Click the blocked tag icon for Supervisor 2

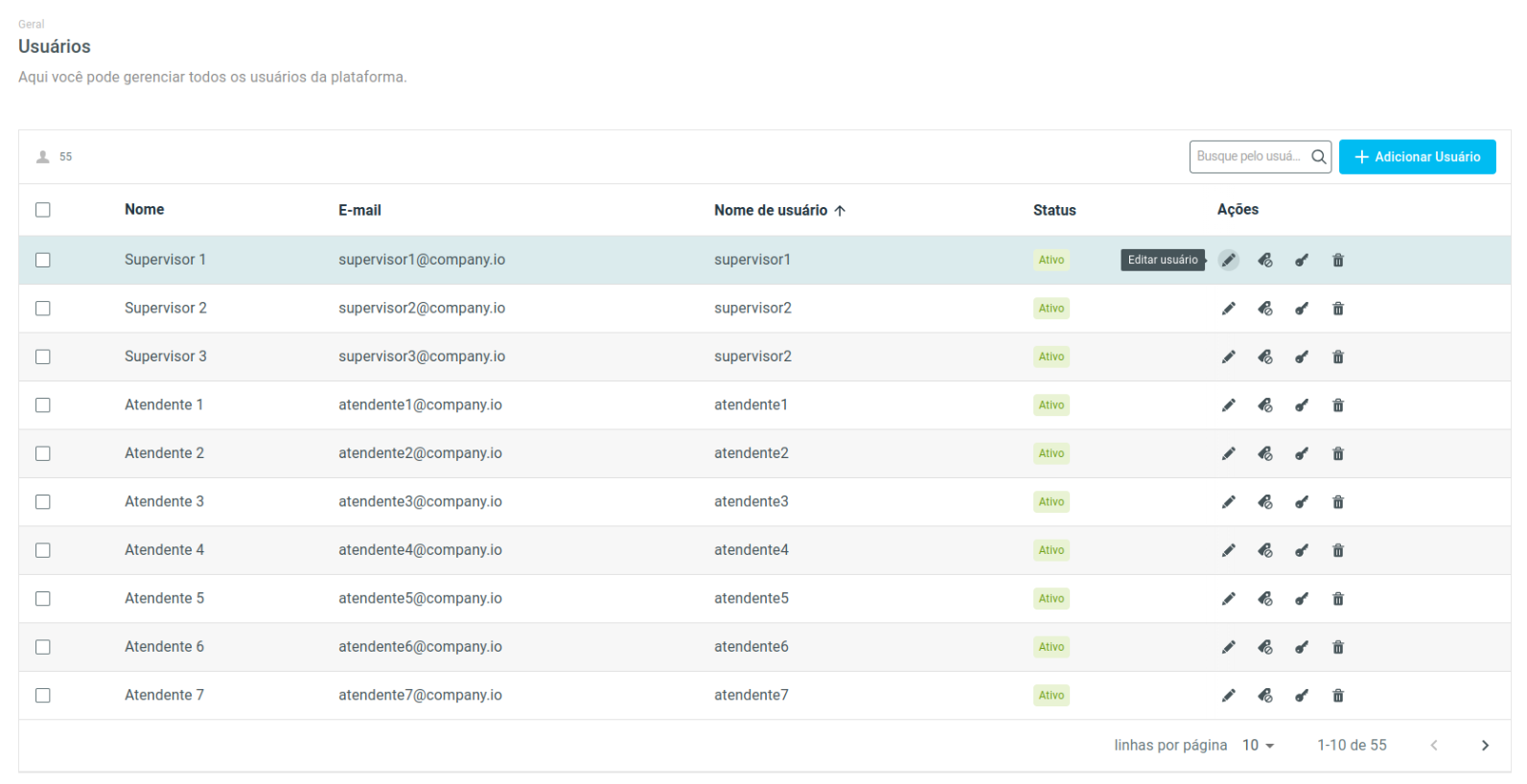pyautogui.click(x=1265, y=309)
